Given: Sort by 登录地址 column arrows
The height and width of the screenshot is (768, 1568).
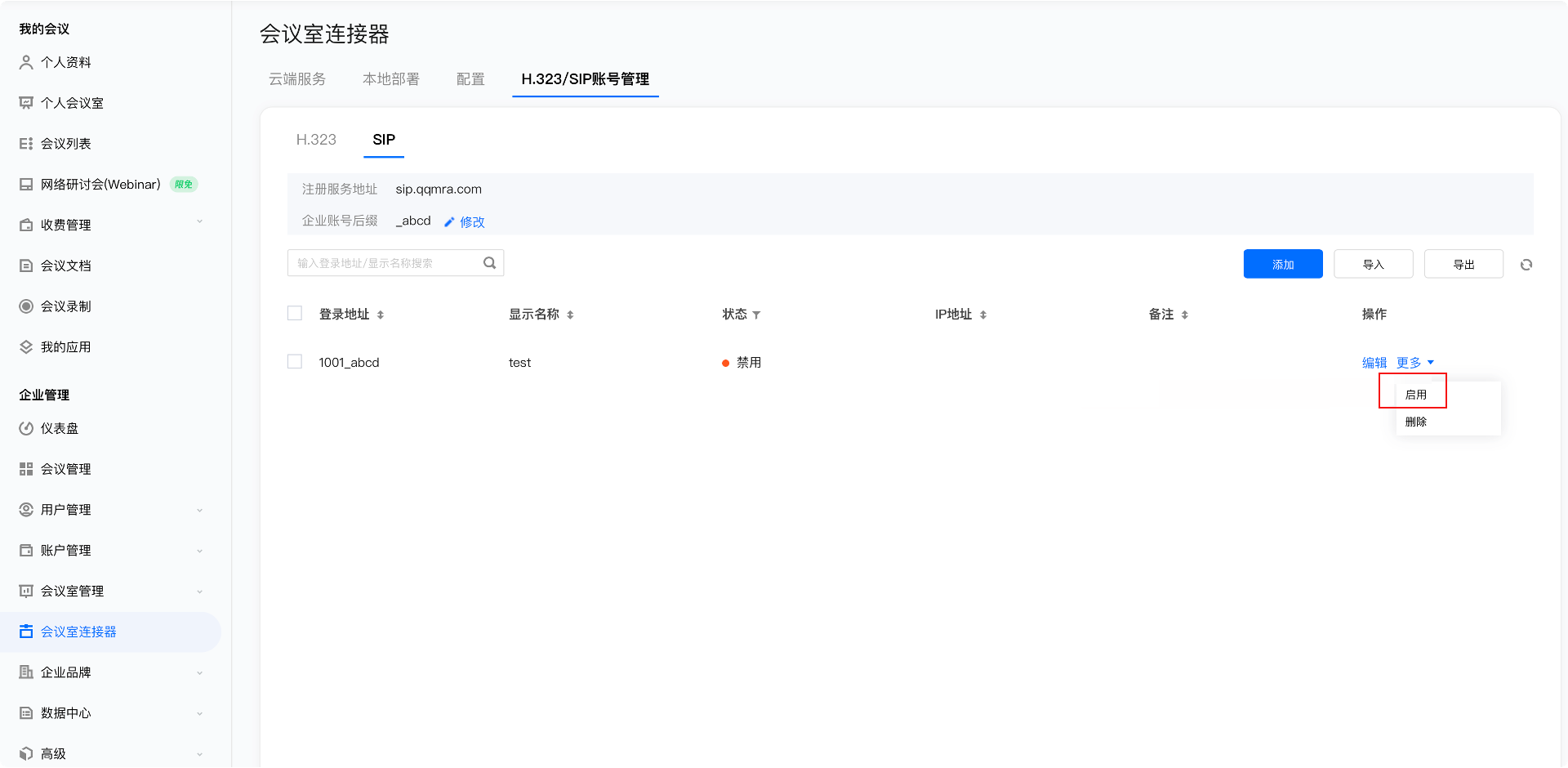Looking at the screenshot, I should click(381, 315).
